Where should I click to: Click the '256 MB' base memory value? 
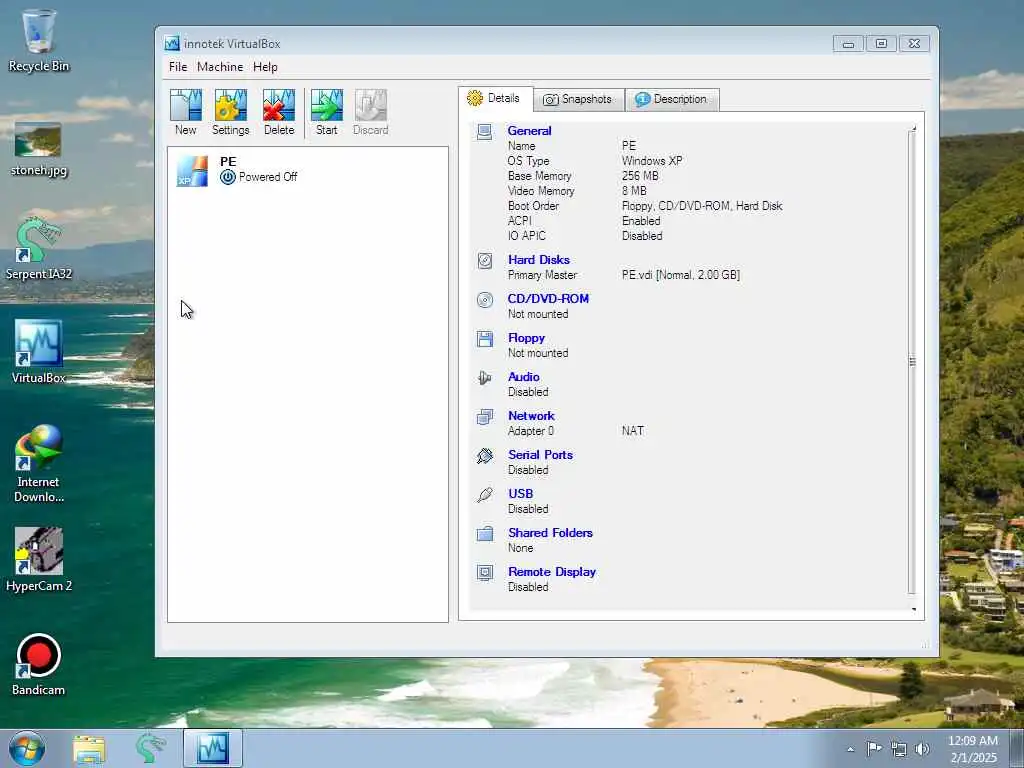640,176
